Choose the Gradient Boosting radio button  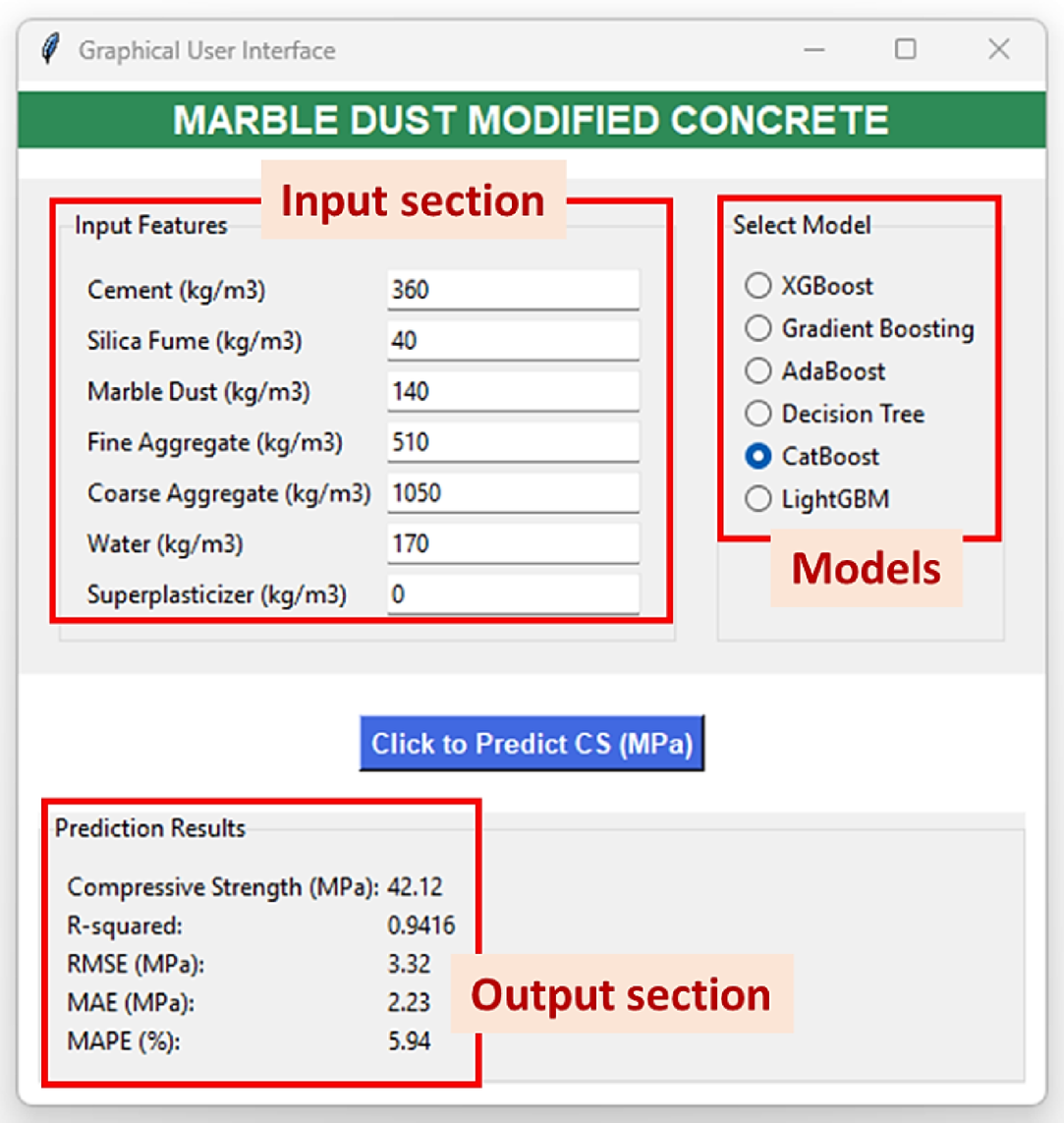[757, 328]
